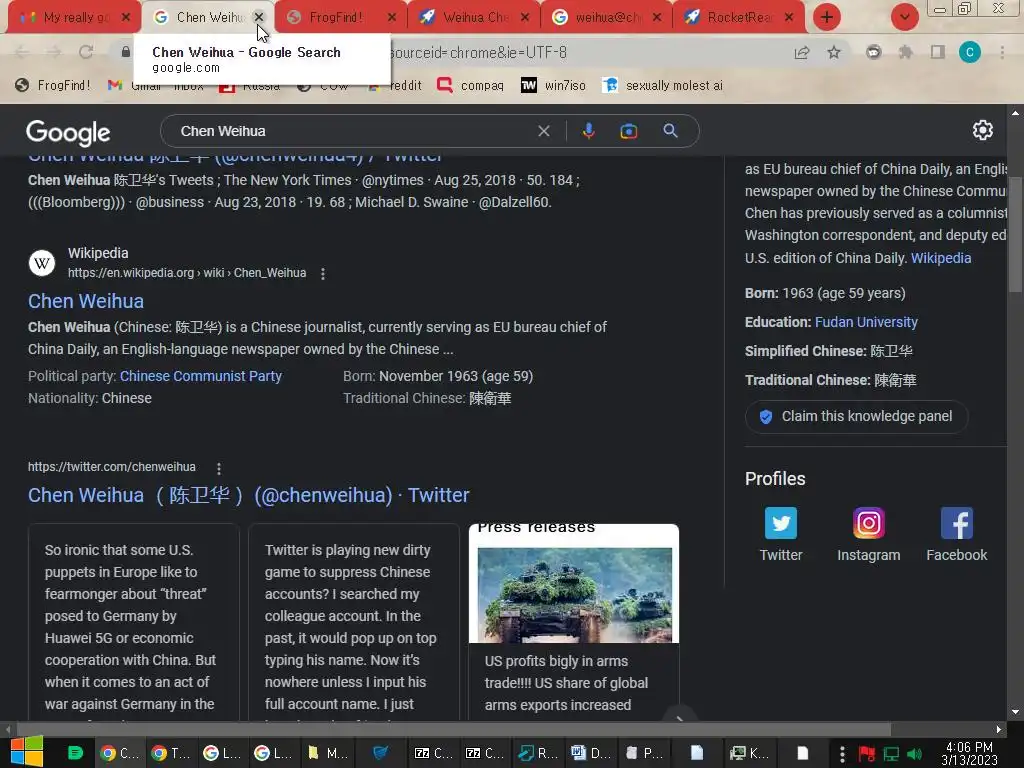
Task: Open the 'Chen Weihua' Wikipedia result
Action: (x=86, y=301)
